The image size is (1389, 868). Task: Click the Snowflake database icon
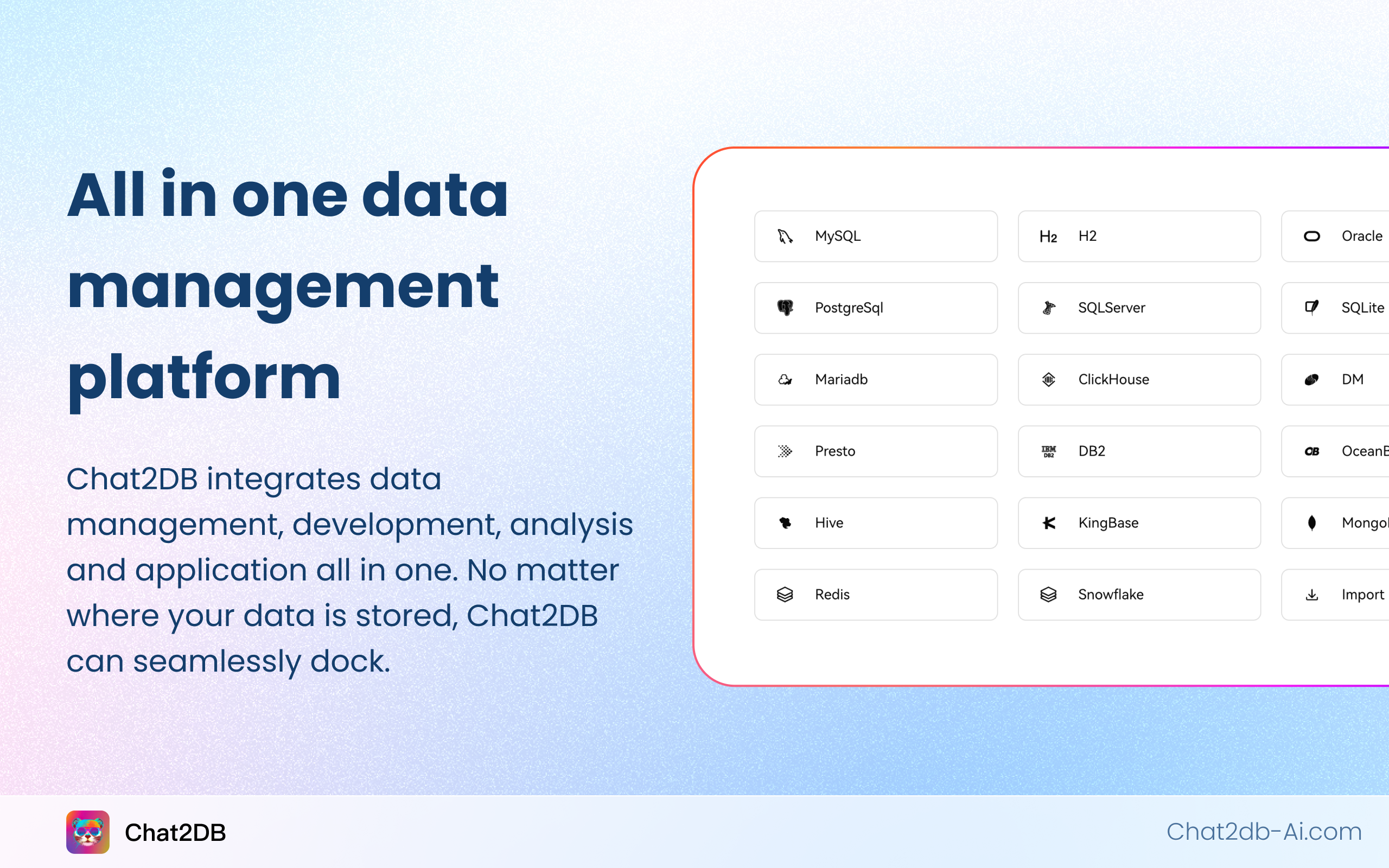tap(1051, 594)
